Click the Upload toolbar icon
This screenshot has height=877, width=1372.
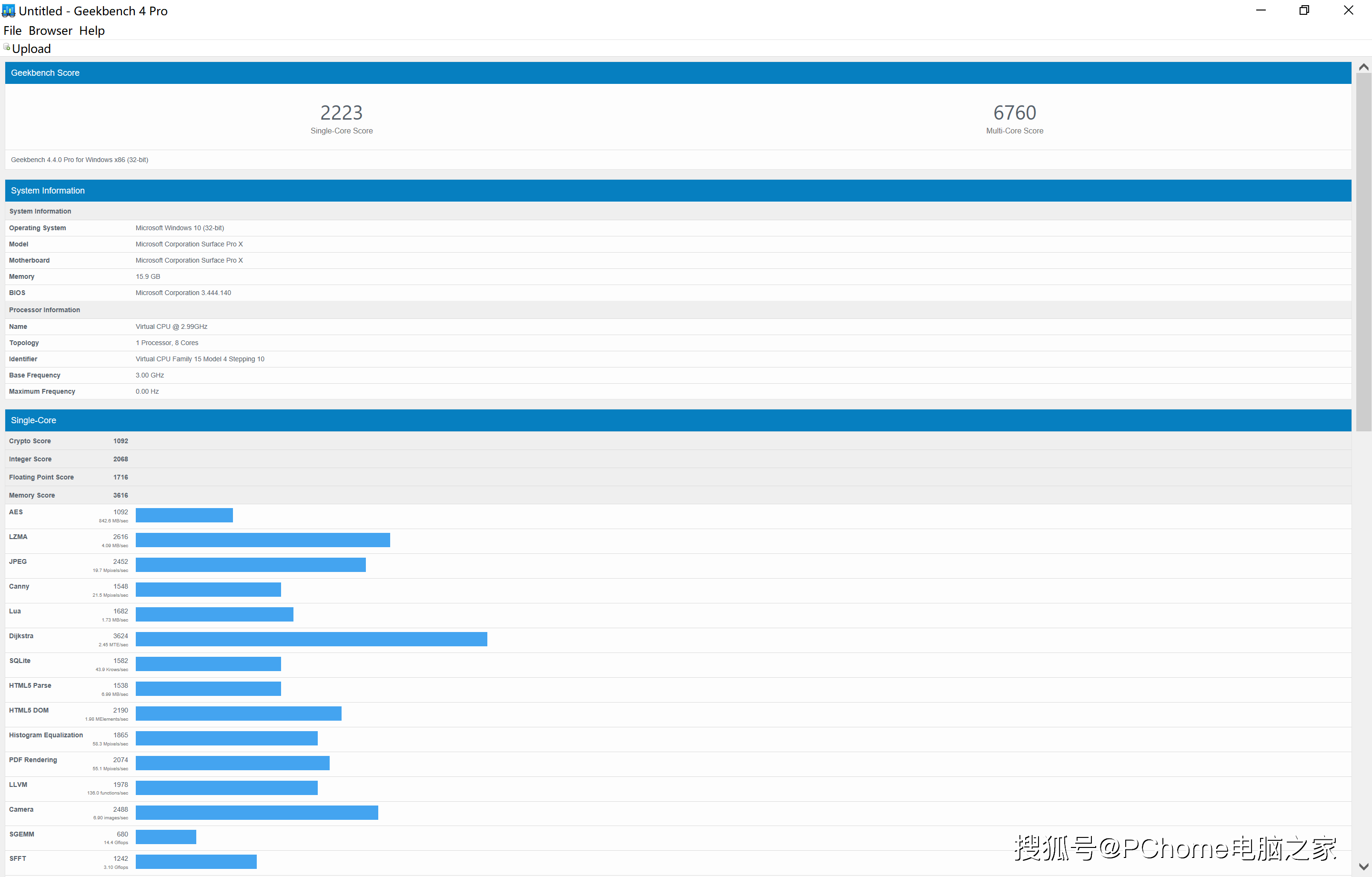7,47
